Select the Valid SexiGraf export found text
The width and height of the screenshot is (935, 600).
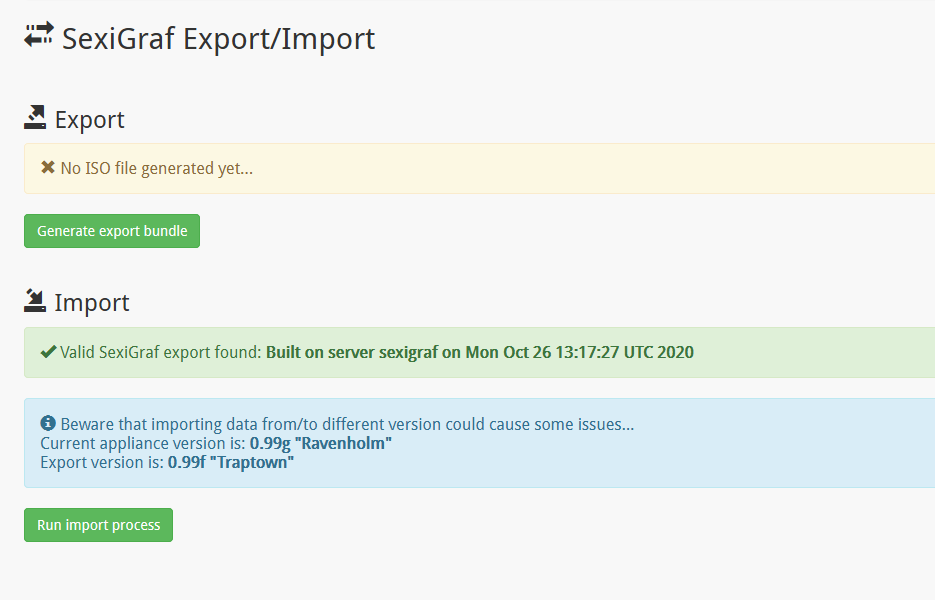point(161,352)
